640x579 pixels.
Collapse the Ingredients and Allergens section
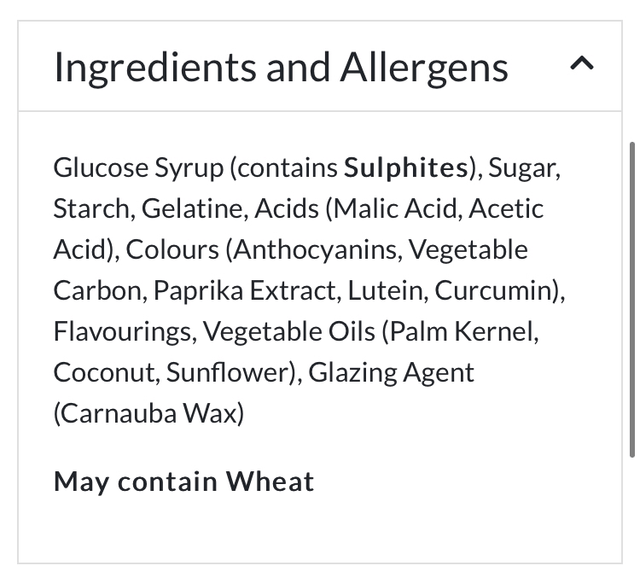click(581, 64)
